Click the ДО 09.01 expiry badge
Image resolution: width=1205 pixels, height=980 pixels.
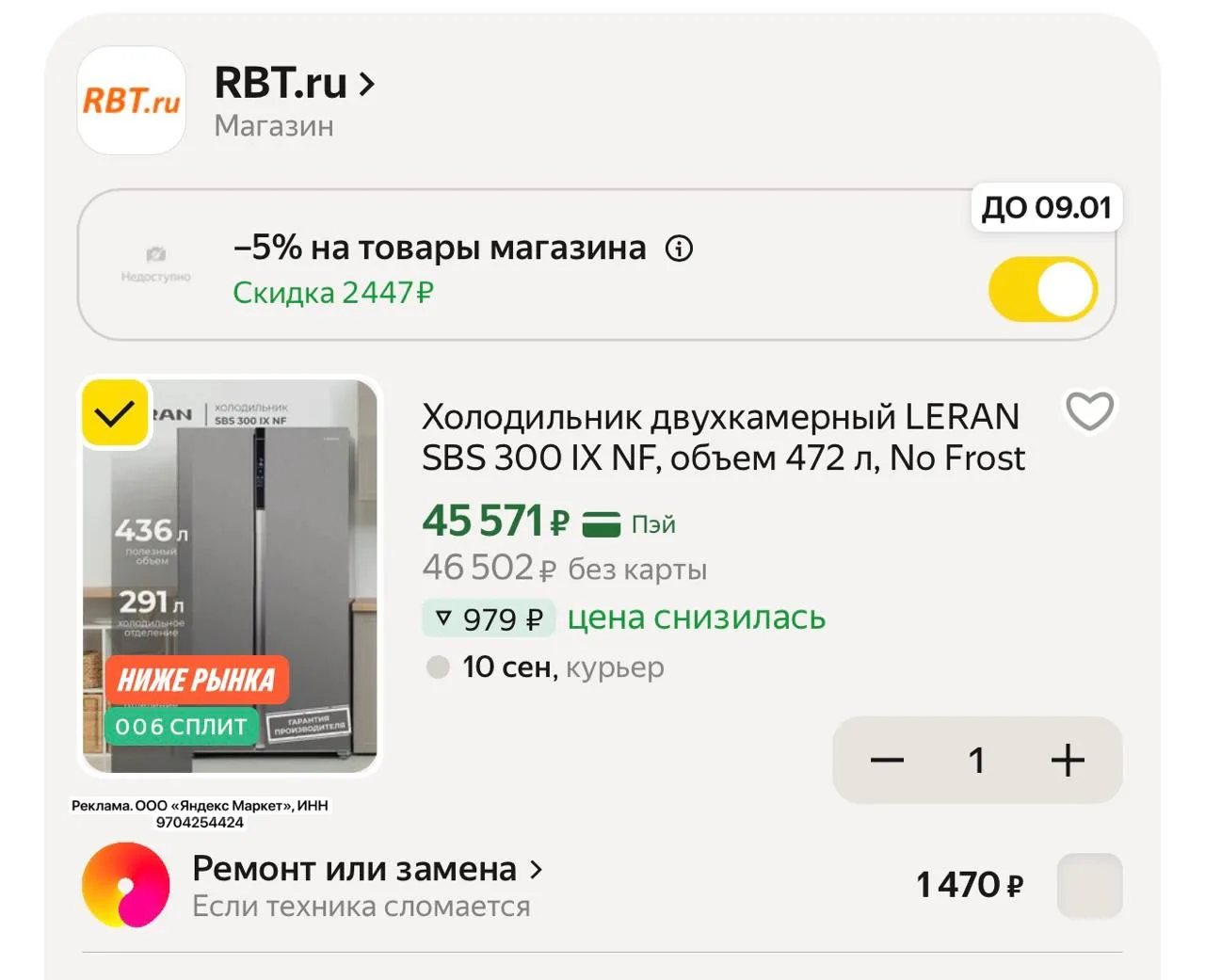point(1047,207)
